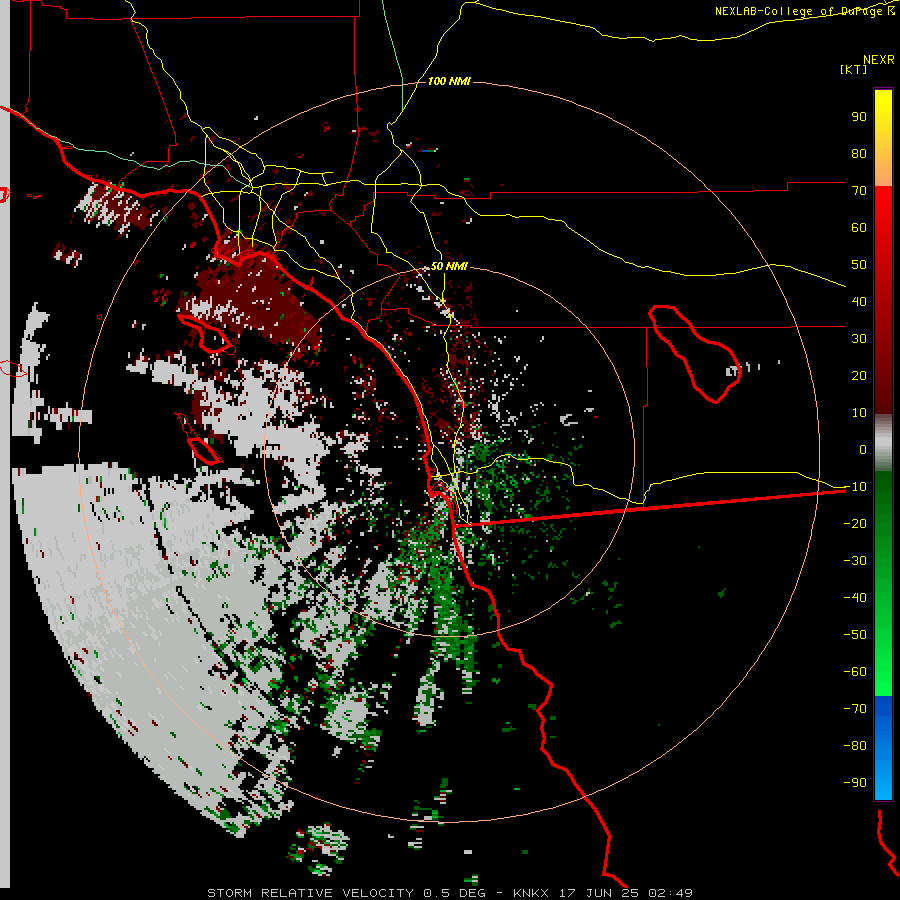This screenshot has height=900, width=900.
Task: Click the NEXR label above the scale
Action: click(879, 60)
